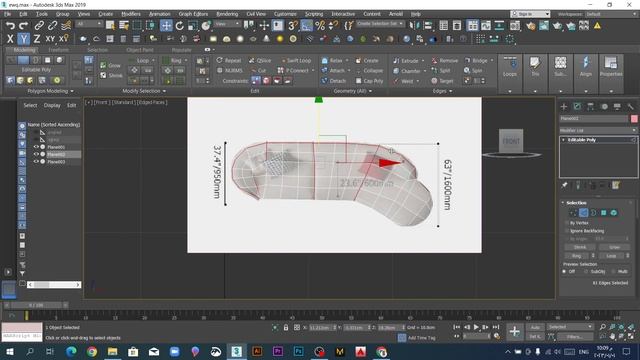Screen dimensions: 640x360
Task: Toggle the 3D Snaps icon
Action: (293, 26)
